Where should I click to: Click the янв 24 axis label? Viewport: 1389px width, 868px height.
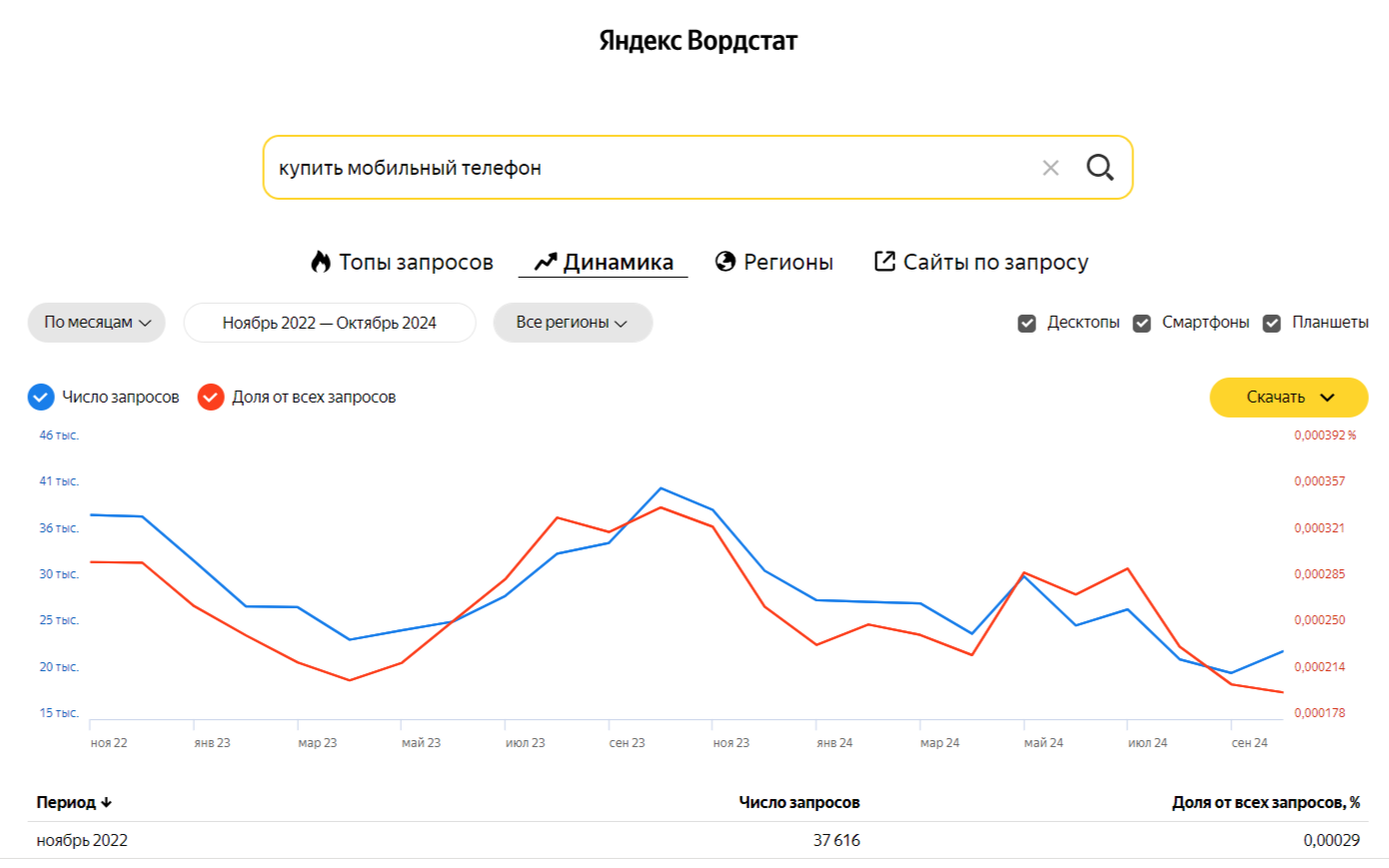click(x=834, y=743)
